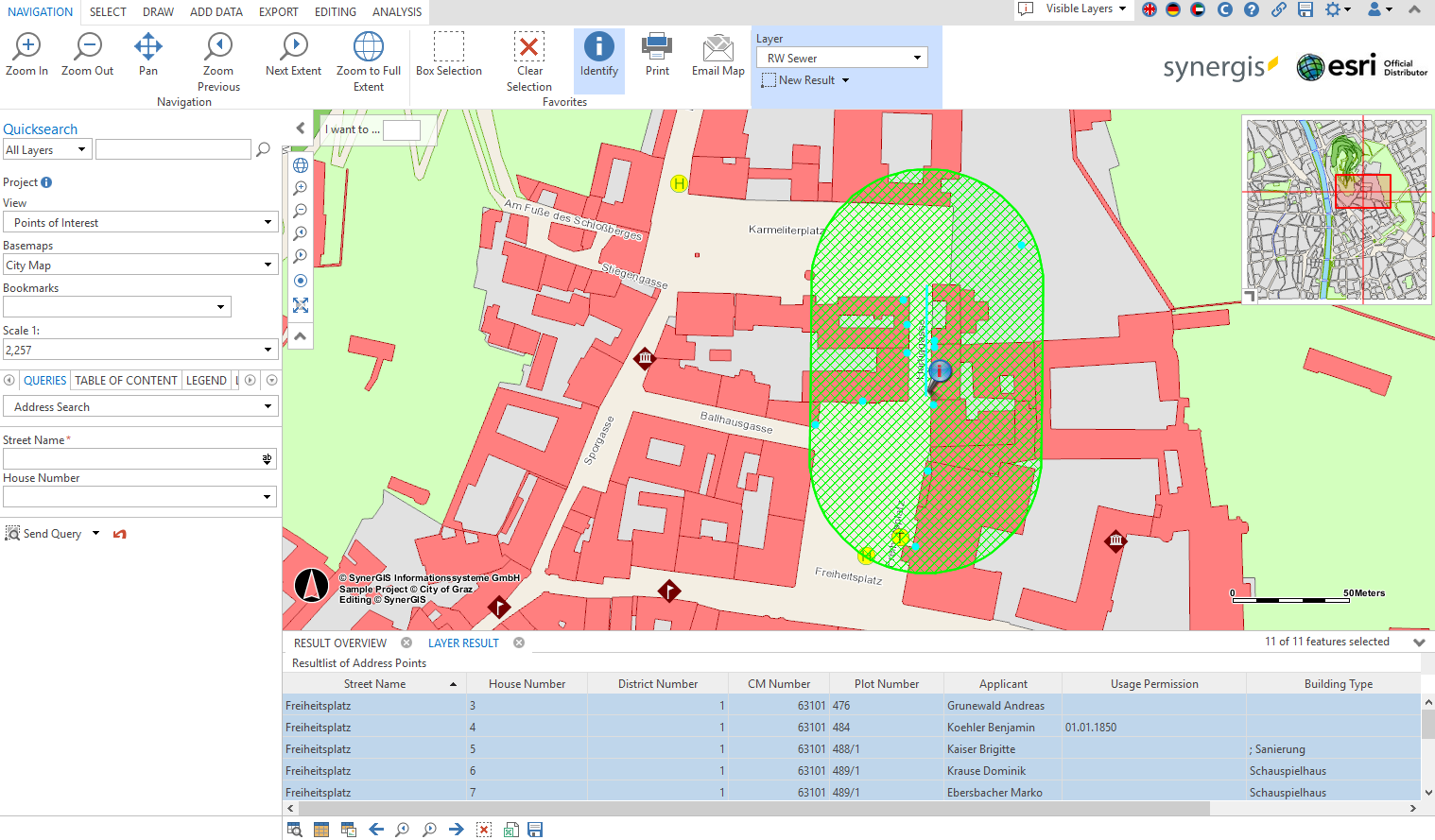1435x840 pixels.
Task: Open the RW Sewer layer dropdown
Action: (x=843, y=59)
